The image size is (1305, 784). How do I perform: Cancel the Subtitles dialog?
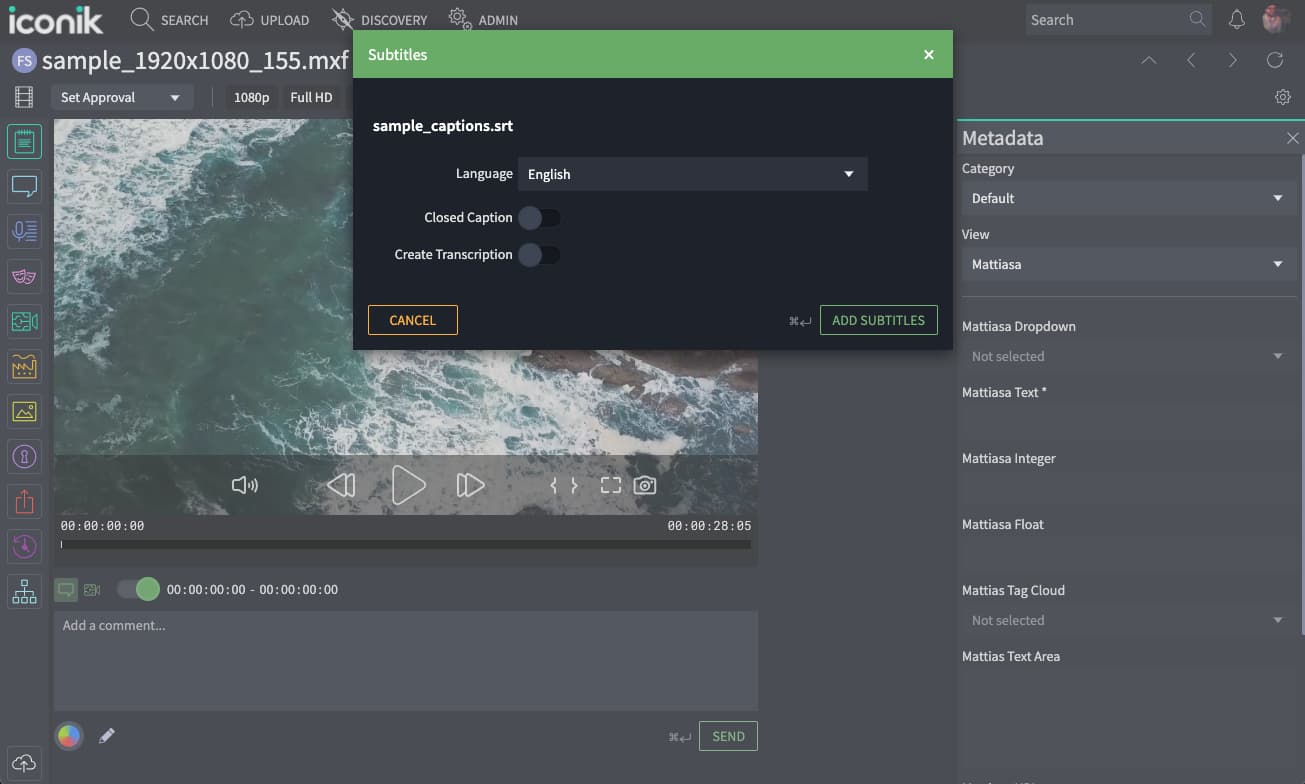412,320
